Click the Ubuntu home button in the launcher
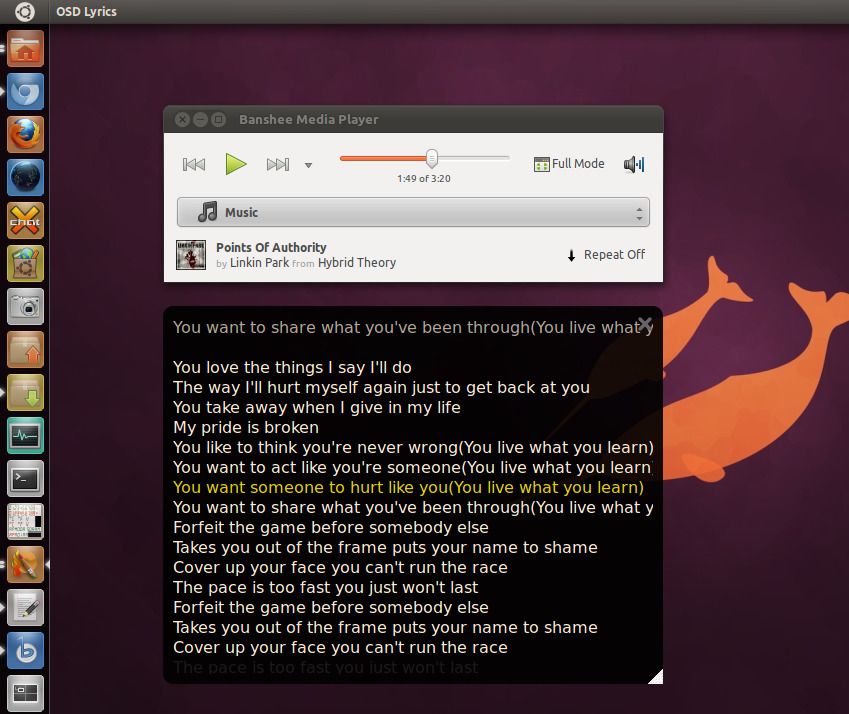The image size is (849, 714). (25, 48)
